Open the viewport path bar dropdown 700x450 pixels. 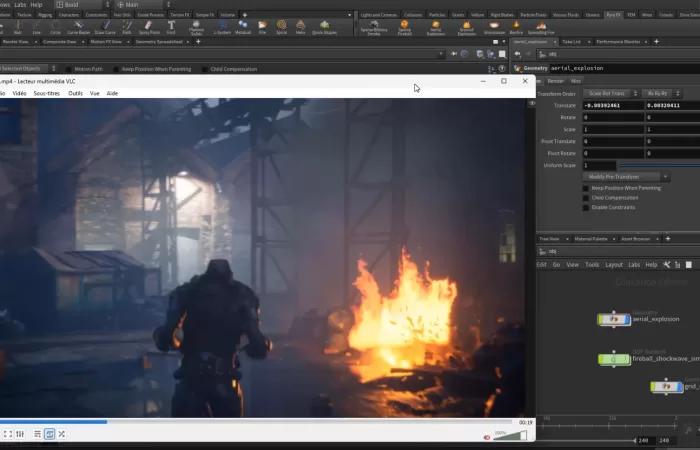pyautogui.click(x=441, y=54)
